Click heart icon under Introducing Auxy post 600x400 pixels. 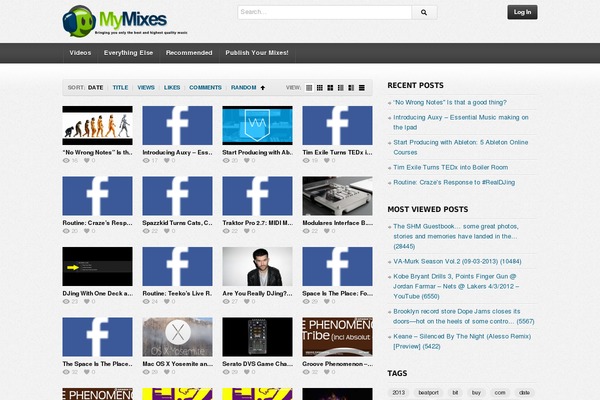coord(167,161)
